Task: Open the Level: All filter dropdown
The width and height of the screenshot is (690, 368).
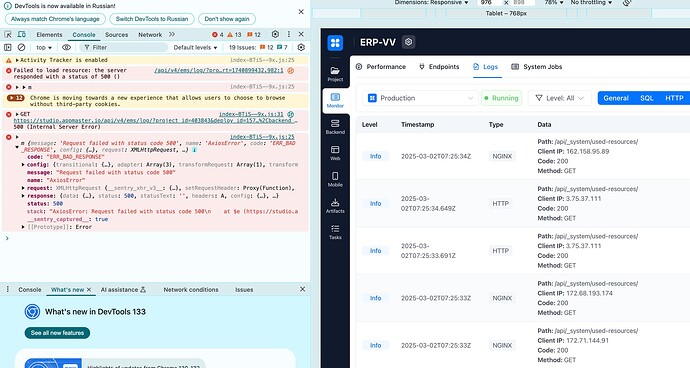Action: click(559, 98)
